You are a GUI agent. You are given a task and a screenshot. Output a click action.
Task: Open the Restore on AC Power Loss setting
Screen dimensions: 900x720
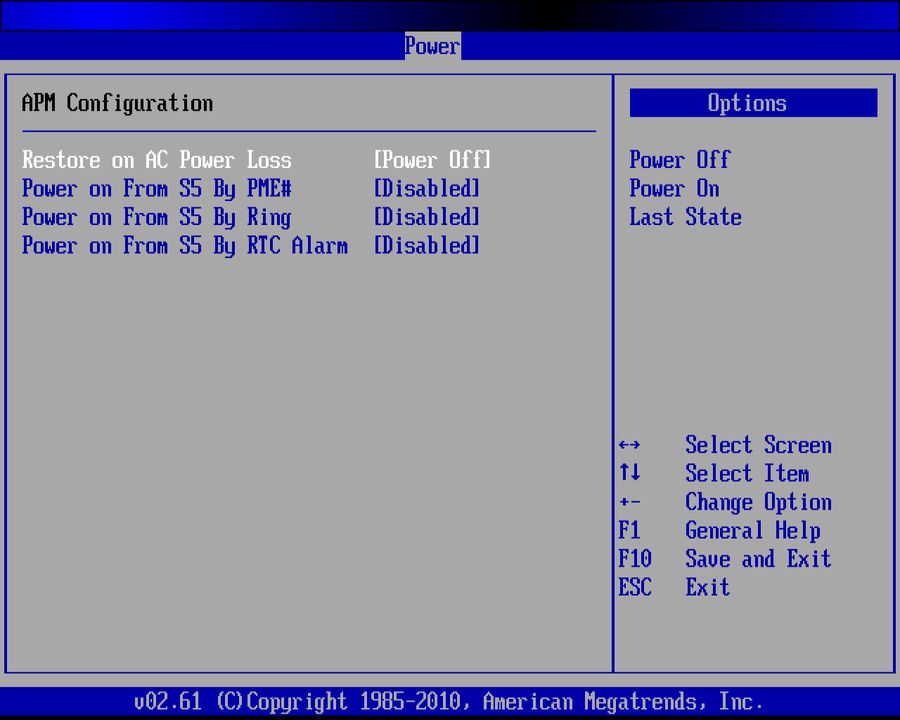point(156,160)
